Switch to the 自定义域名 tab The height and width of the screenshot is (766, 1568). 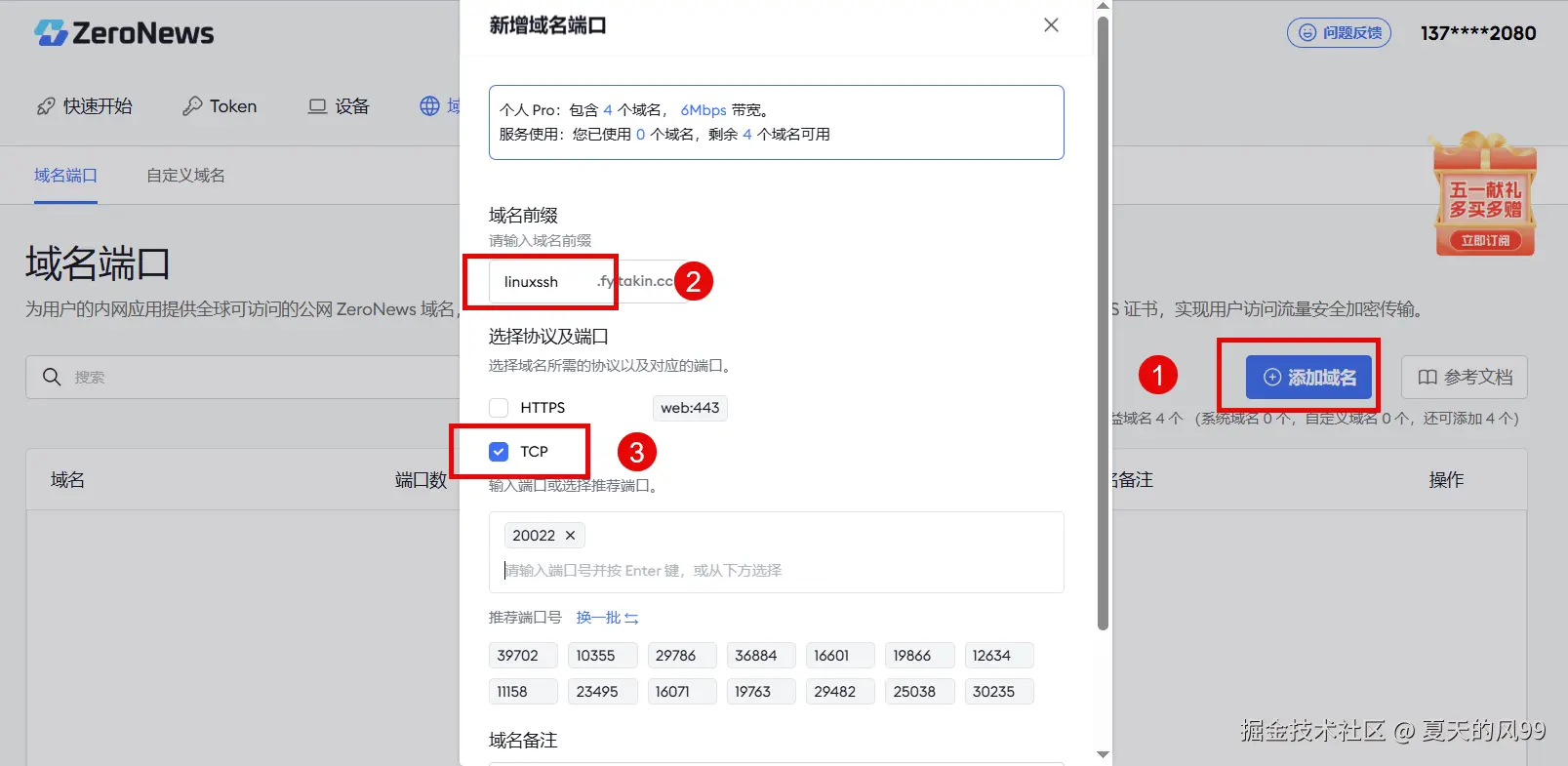point(185,176)
